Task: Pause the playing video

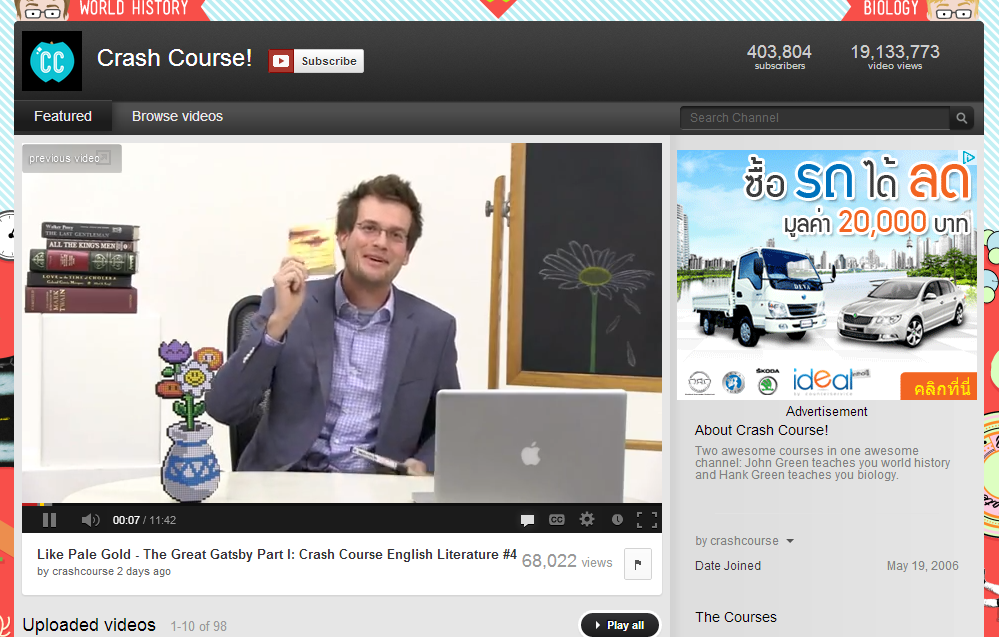Action: (50, 520)
